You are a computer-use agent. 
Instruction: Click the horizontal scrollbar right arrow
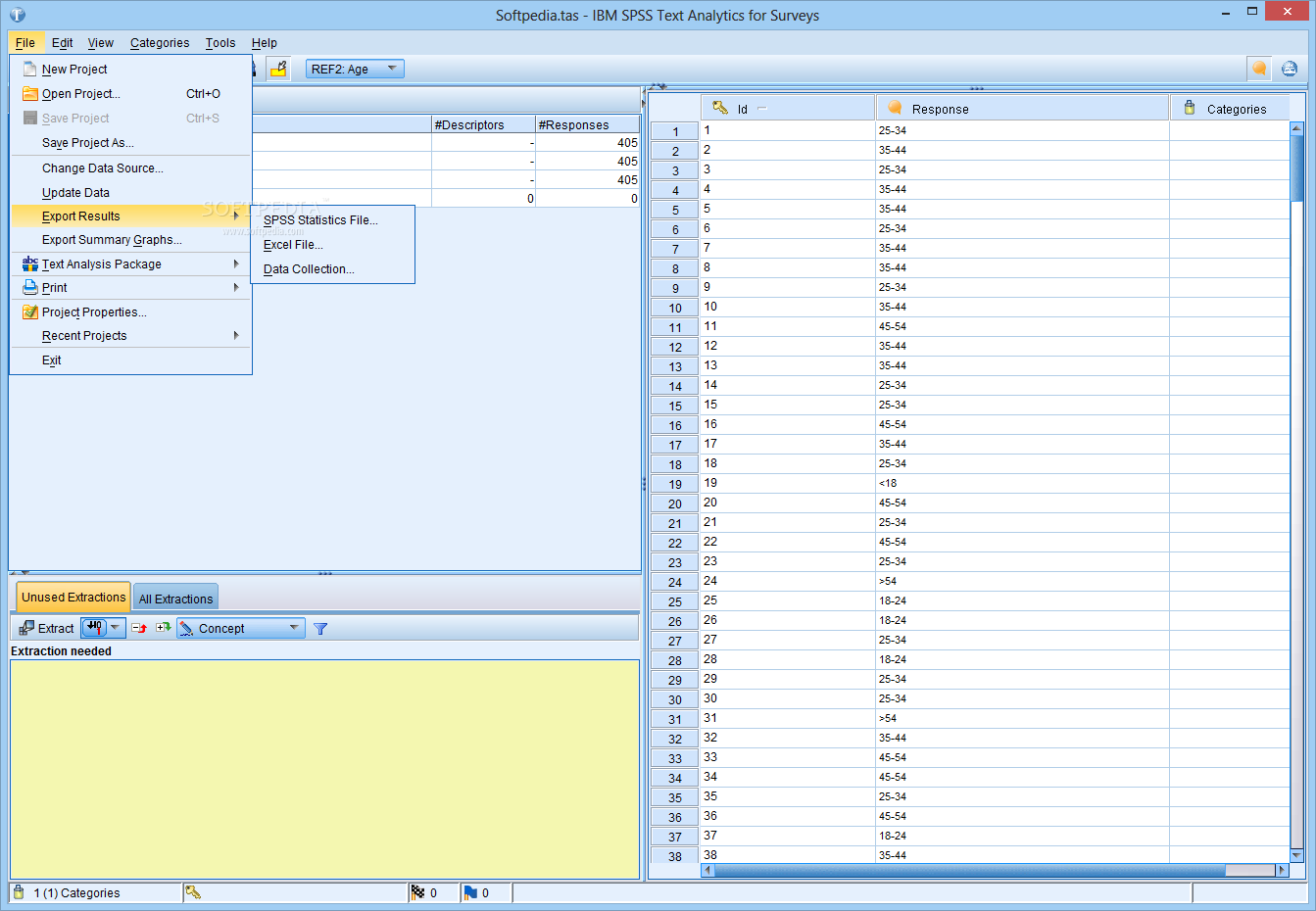1281,870
